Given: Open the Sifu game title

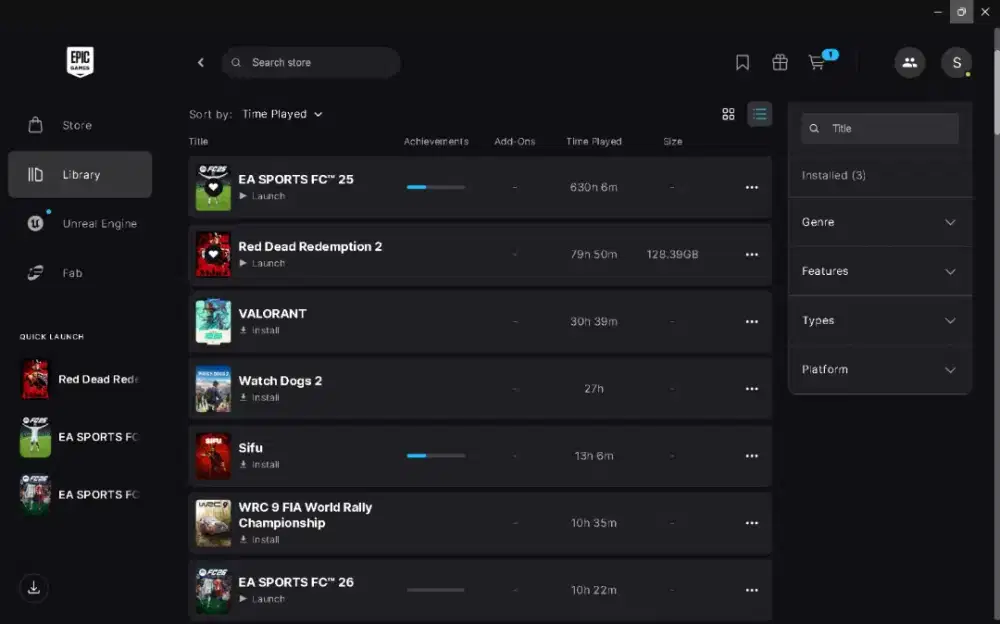Looking at the screenshot, I should point(251,448).
